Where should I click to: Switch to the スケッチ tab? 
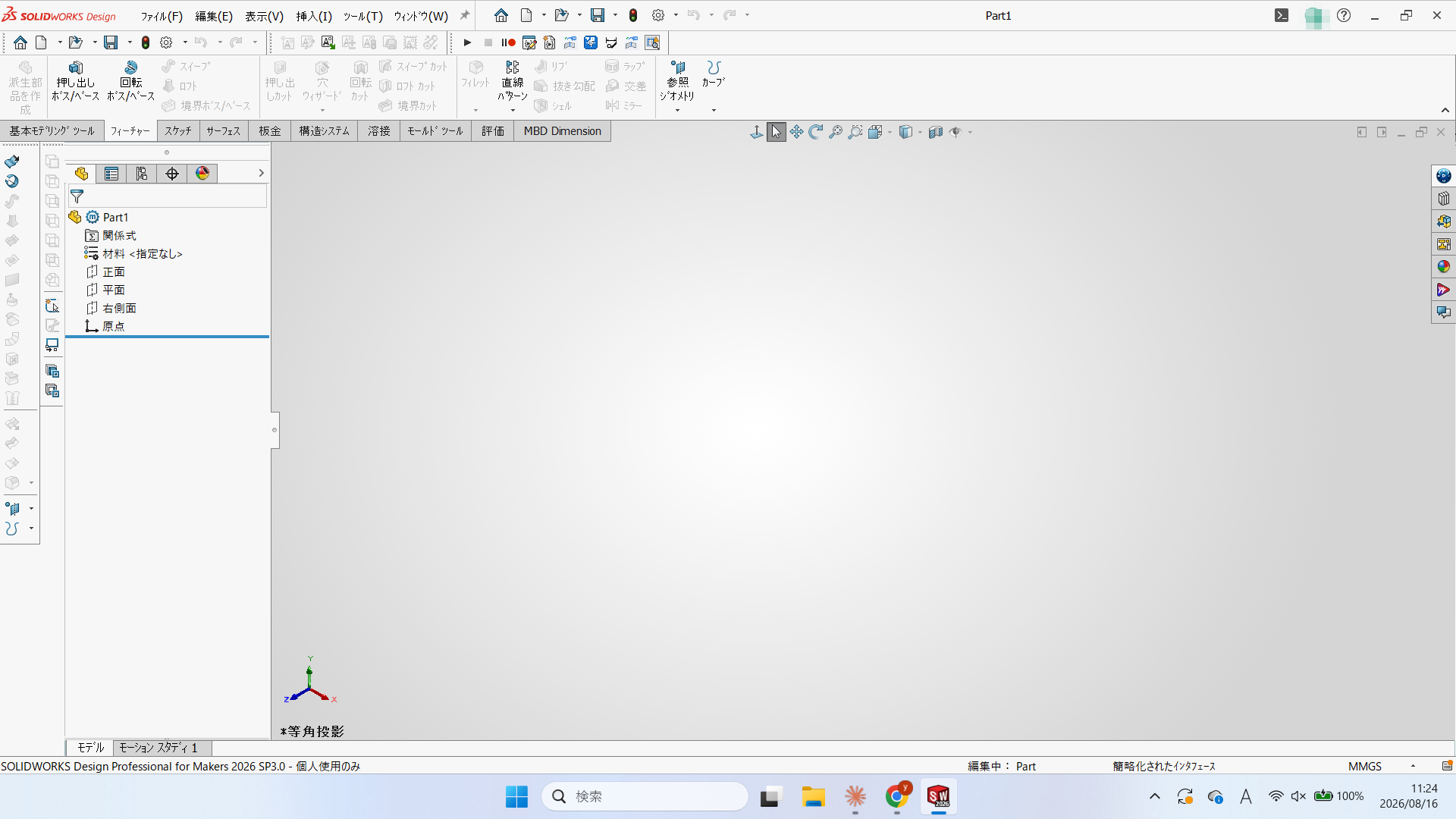pyautogui.click(x=178, y=131)
